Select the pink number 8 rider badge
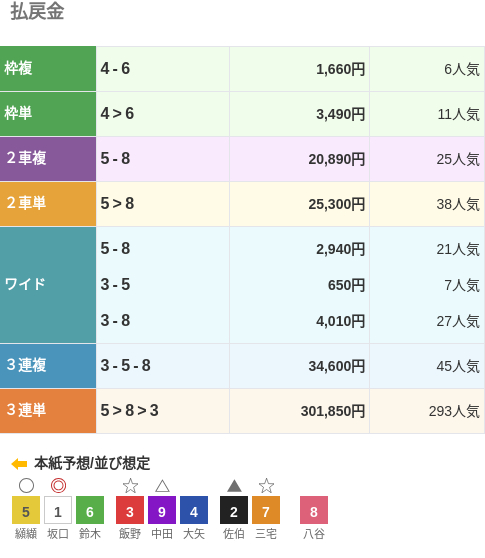This screenshot has width=485, height=558. click(314, 510)
